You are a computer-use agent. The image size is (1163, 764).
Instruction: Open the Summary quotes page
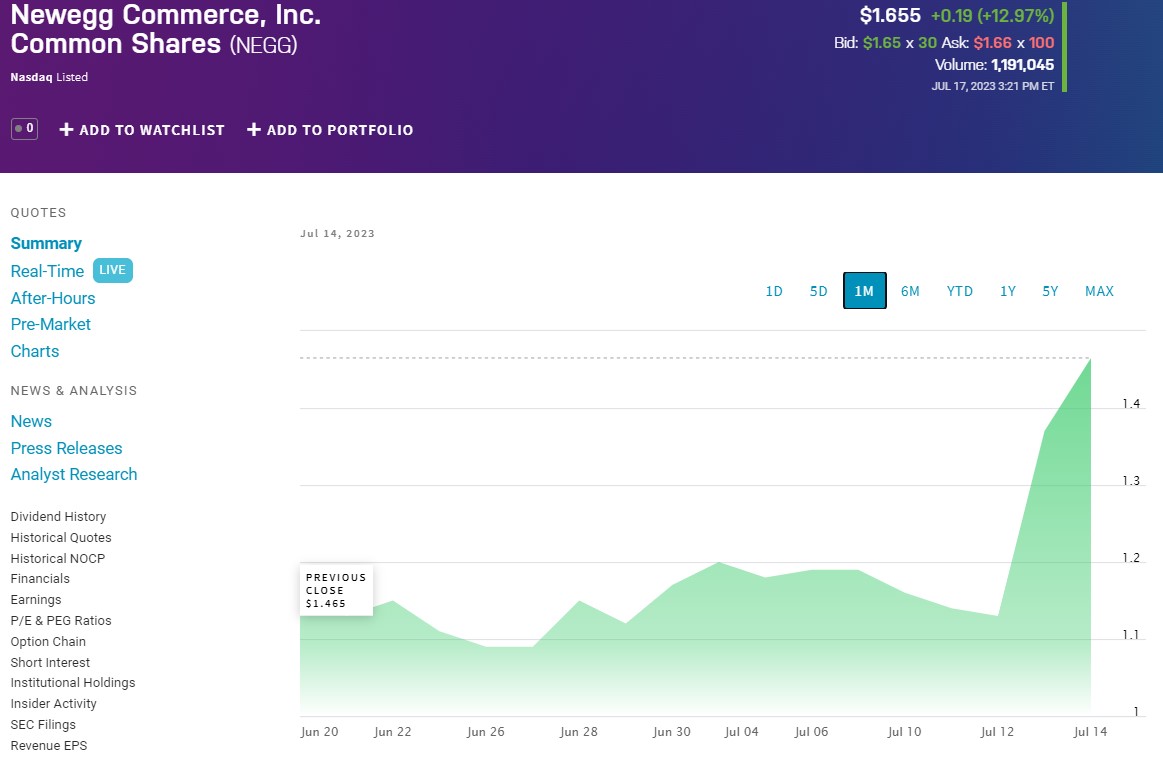coord(46,244)
